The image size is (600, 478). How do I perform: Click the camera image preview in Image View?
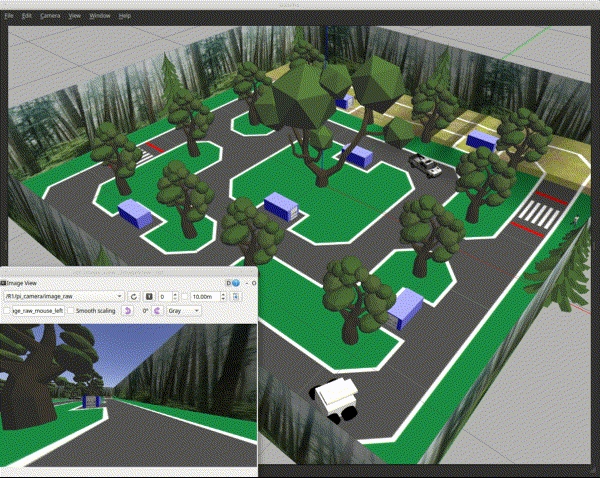coord(128,393)
